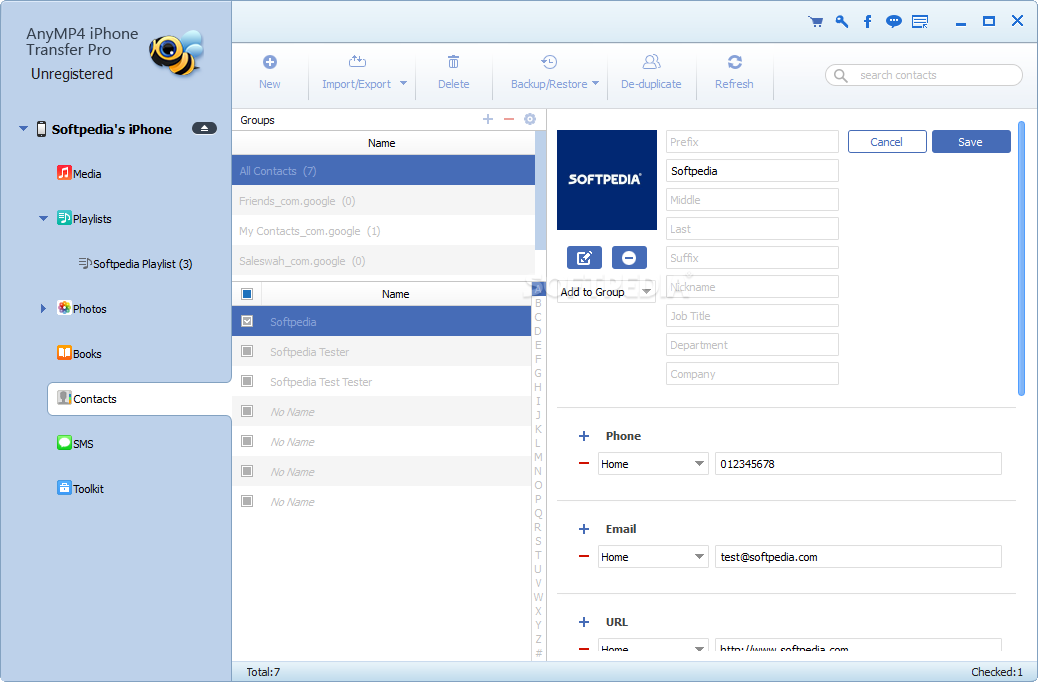Select Softpedia Playlist (3)
This screenshot has width=1038, height=682.
pyautogui.click(x=136, y=264)
